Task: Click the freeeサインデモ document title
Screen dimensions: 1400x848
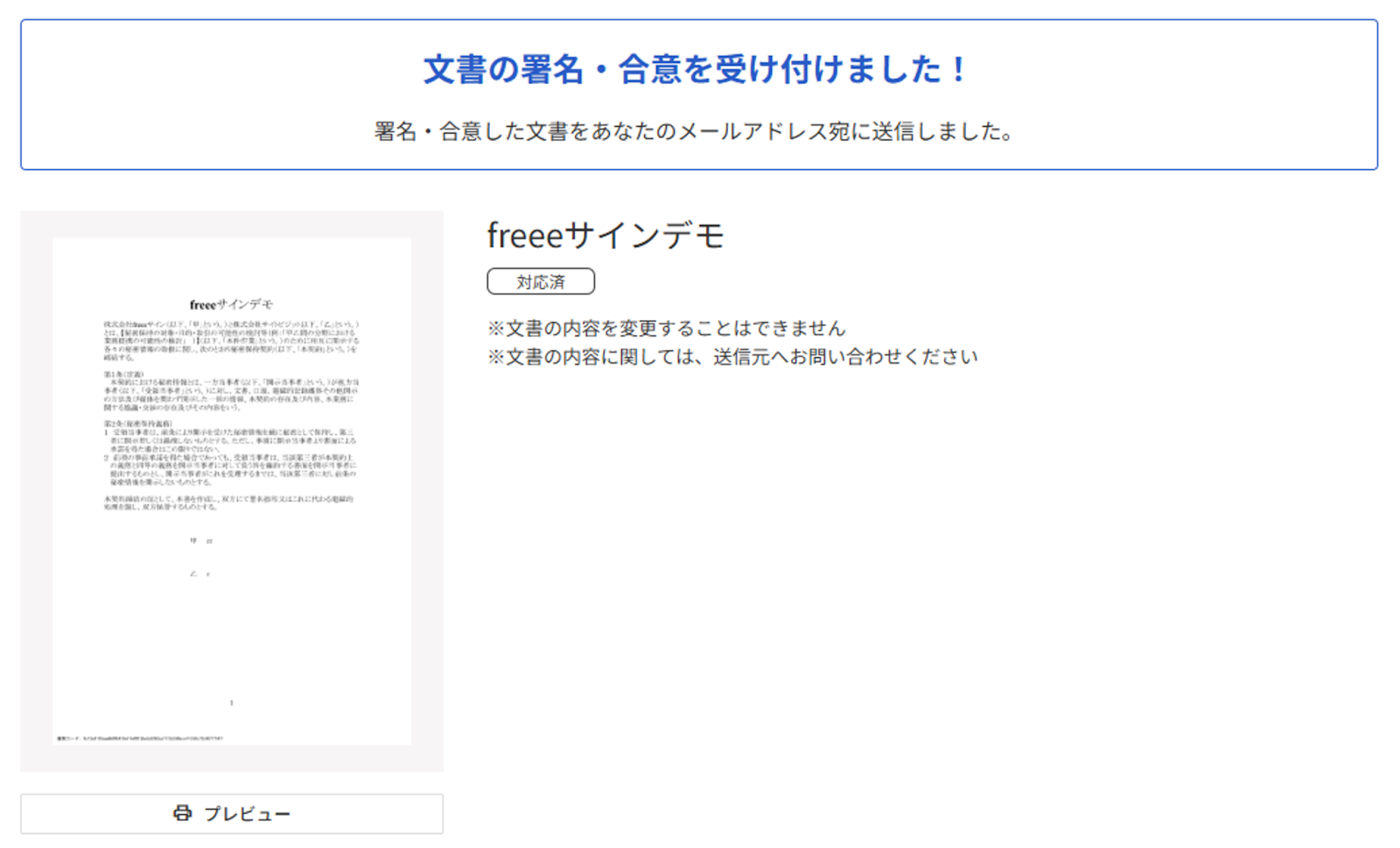Action: pyautogui.click(x=605, y=235)
